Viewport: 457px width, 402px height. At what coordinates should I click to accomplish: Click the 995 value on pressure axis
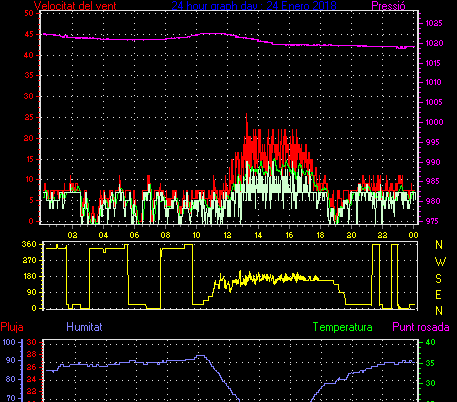[x=432, y=142]
